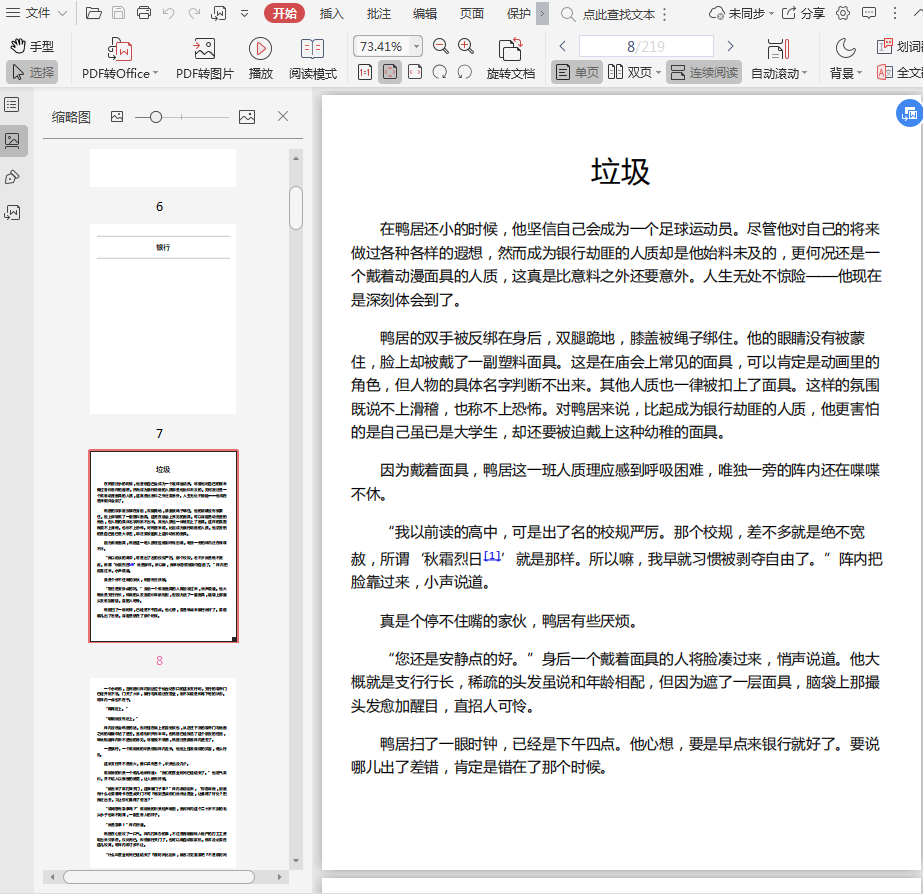The image size is (923, 894).
Task: Open 双页 options dropdown arrow
Action: click(658, 72)
